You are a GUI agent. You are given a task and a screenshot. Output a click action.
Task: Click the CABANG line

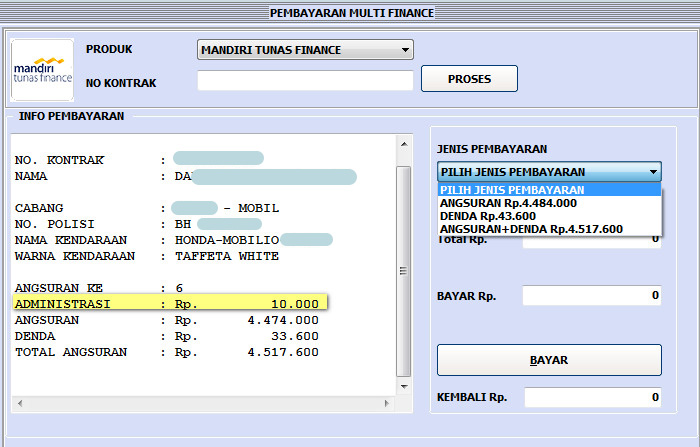[147, 208]
